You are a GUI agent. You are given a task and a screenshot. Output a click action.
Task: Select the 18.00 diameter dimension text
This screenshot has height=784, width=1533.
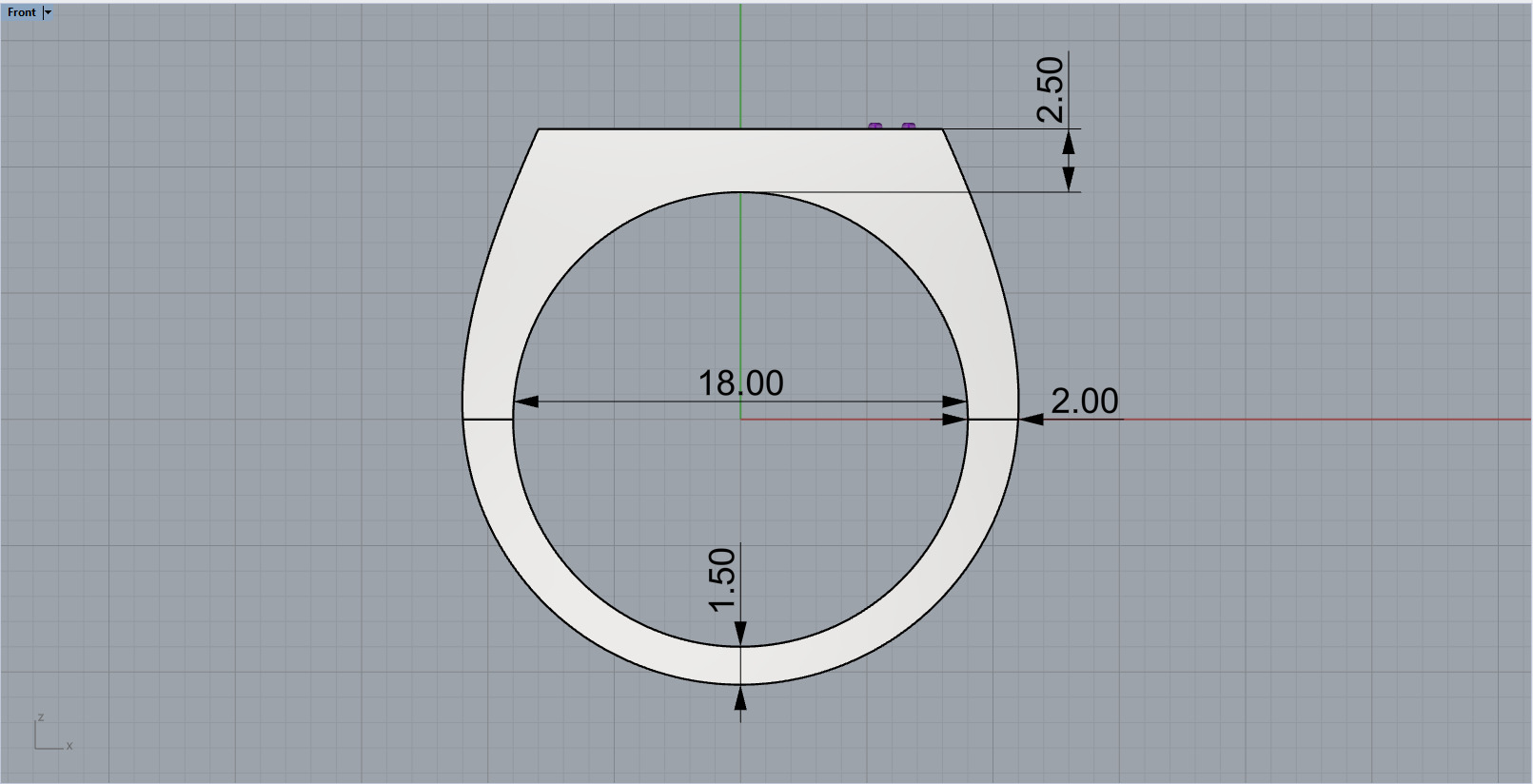coord(740,383)
